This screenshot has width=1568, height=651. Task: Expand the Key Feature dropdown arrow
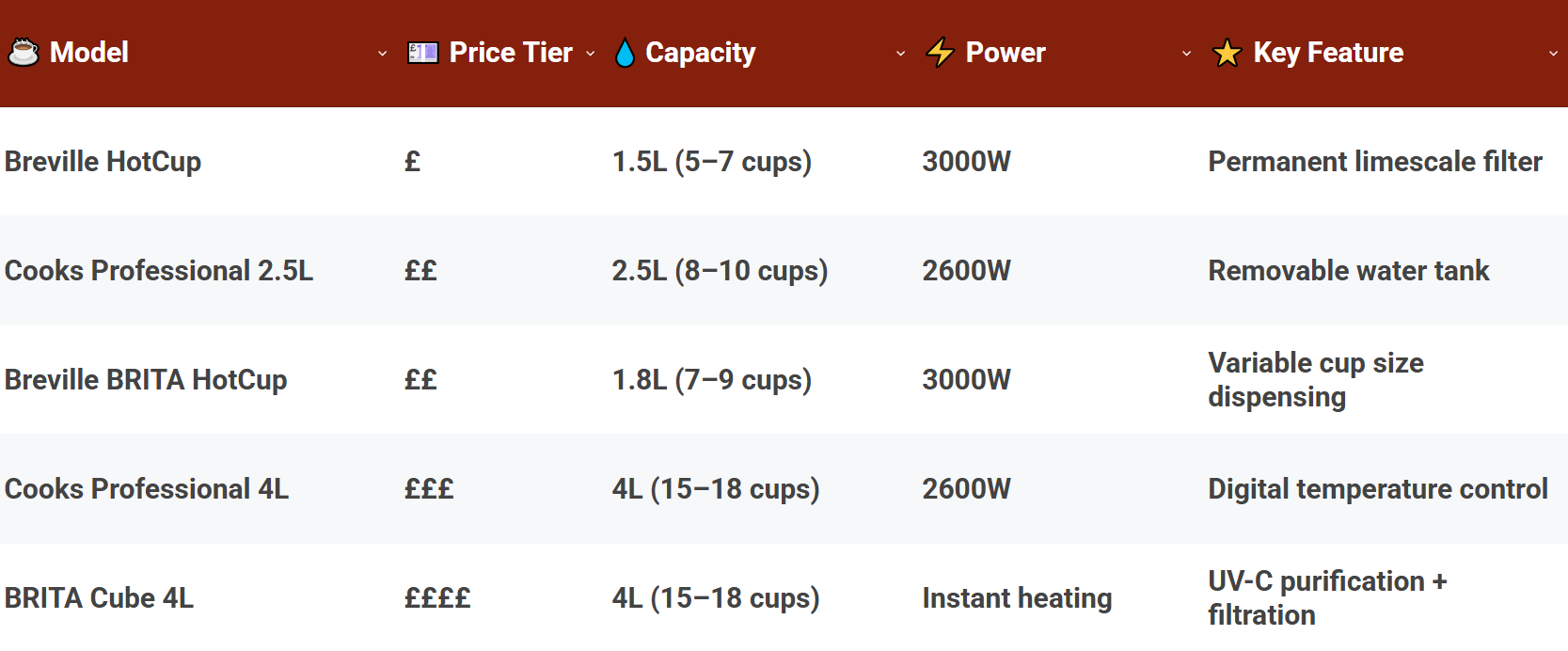[1554, 55]
